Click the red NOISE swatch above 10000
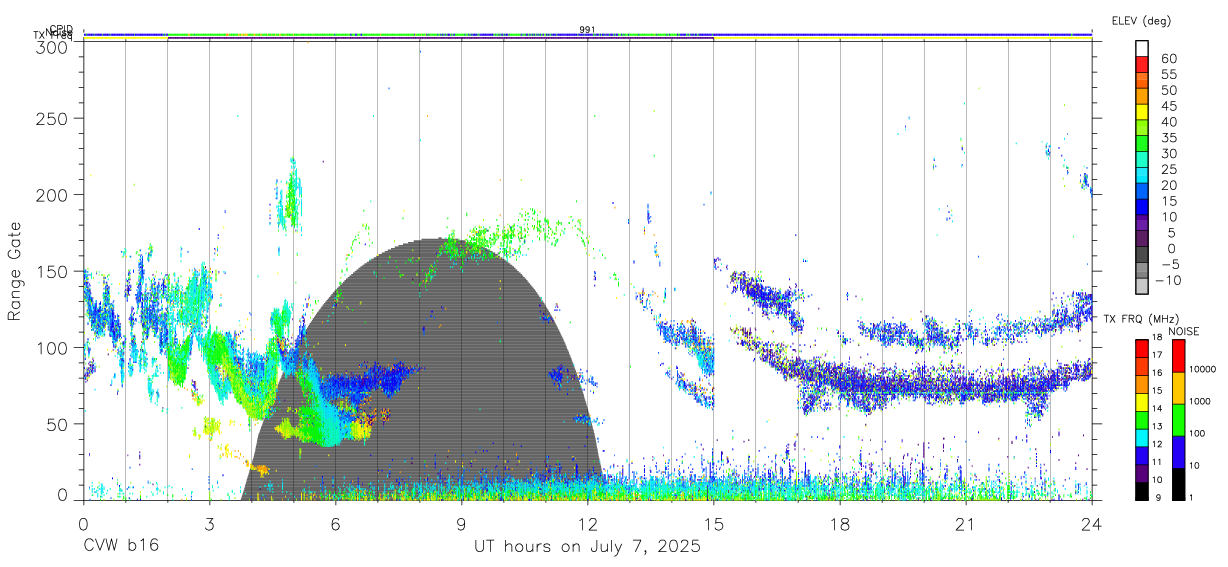The image size is (1228, 567). pos(1177,355)
